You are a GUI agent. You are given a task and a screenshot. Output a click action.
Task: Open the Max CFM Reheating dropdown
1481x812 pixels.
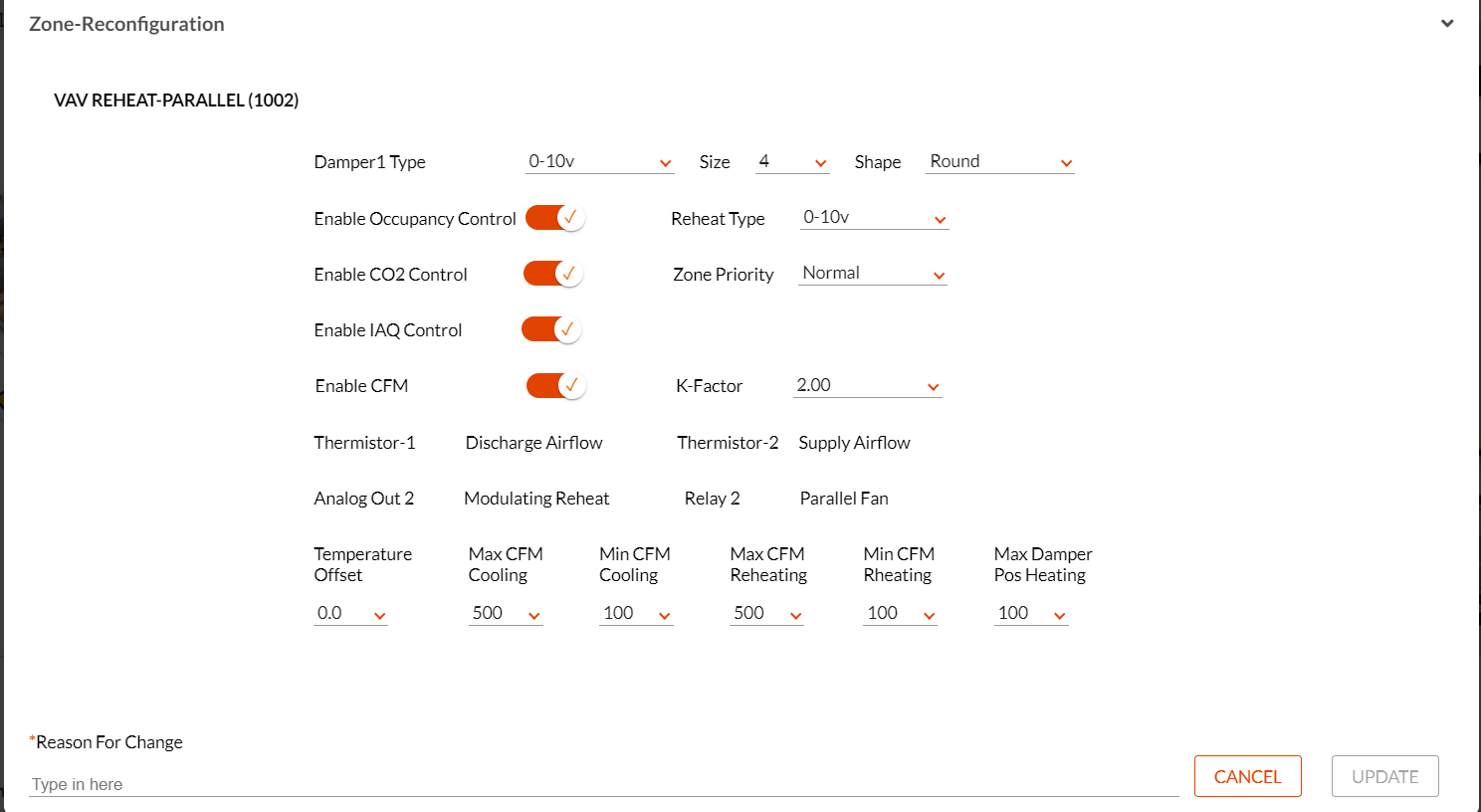coord(766,613)
